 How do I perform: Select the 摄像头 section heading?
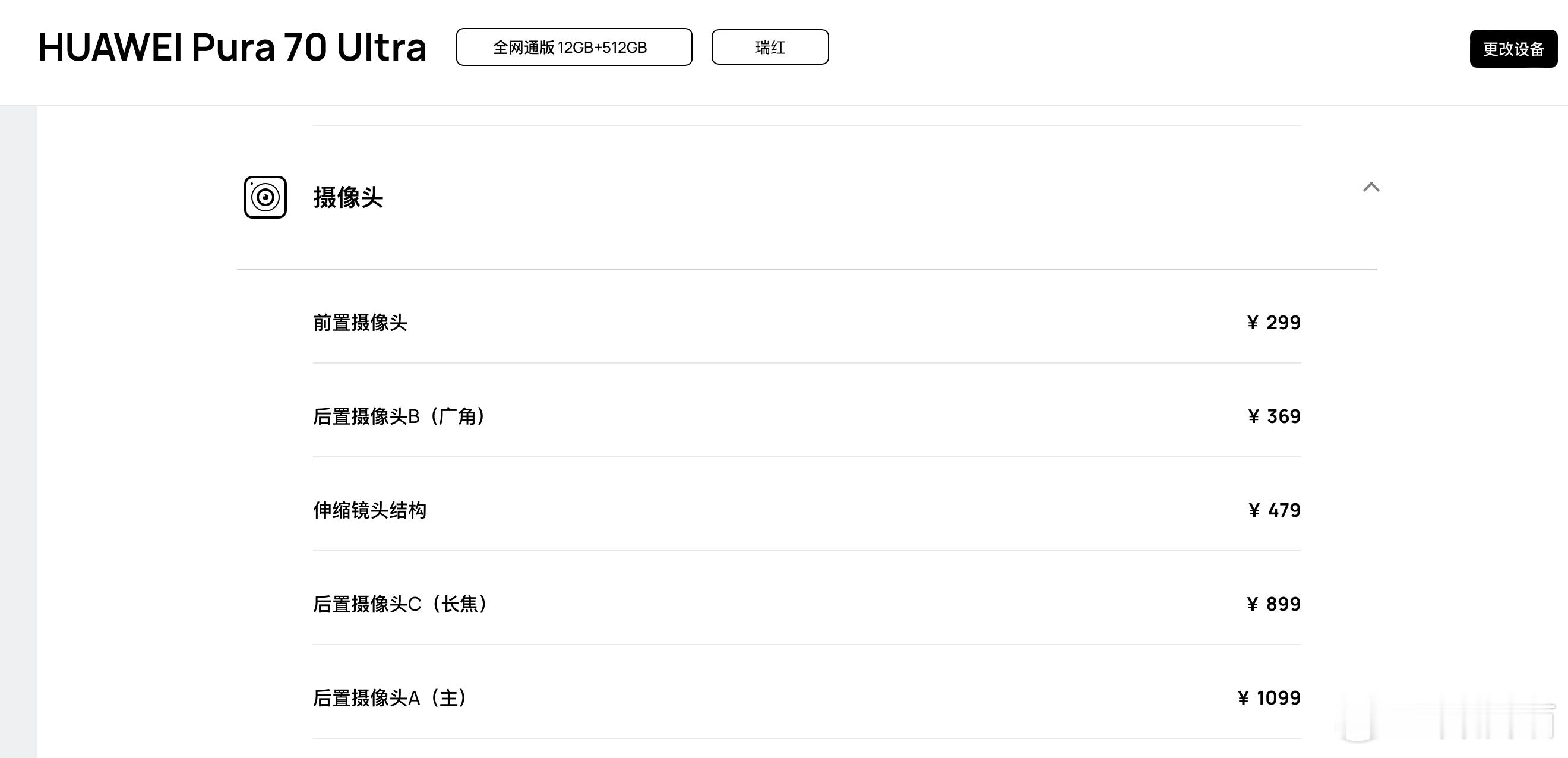[x=348, y=197]
